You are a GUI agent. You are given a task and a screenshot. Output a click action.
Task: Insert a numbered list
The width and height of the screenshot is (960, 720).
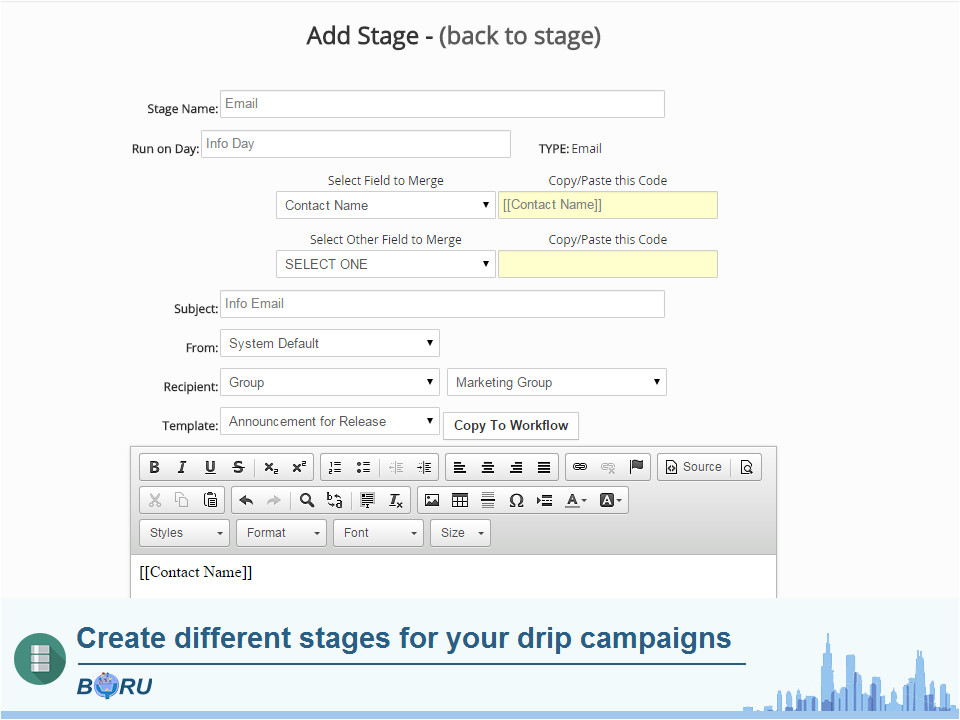tap(335, 467)
